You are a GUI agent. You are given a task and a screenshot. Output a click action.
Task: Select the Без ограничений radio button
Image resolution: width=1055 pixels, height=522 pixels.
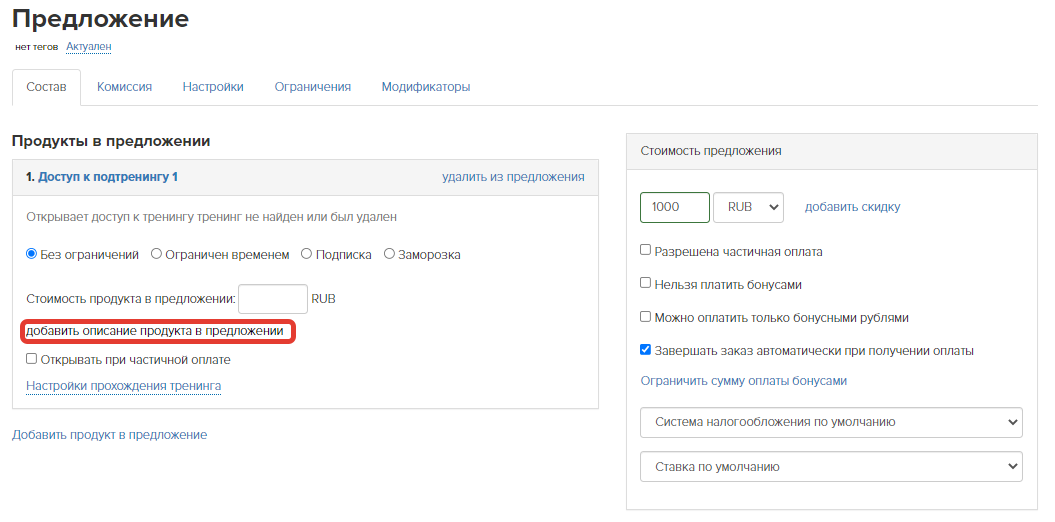31,254
